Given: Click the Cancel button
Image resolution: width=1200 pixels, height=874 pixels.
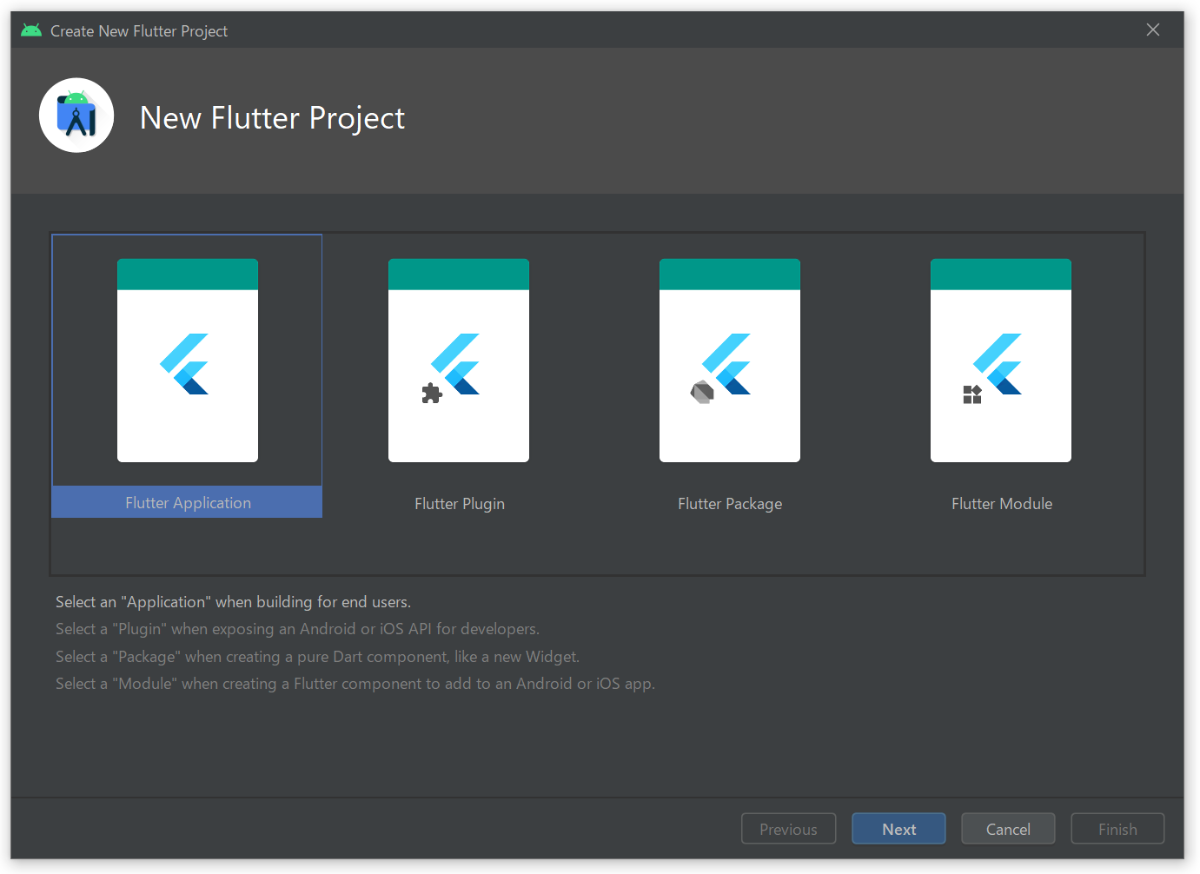Looking at the screenshot, I should pyautogui.click(x=1007, y=828).
